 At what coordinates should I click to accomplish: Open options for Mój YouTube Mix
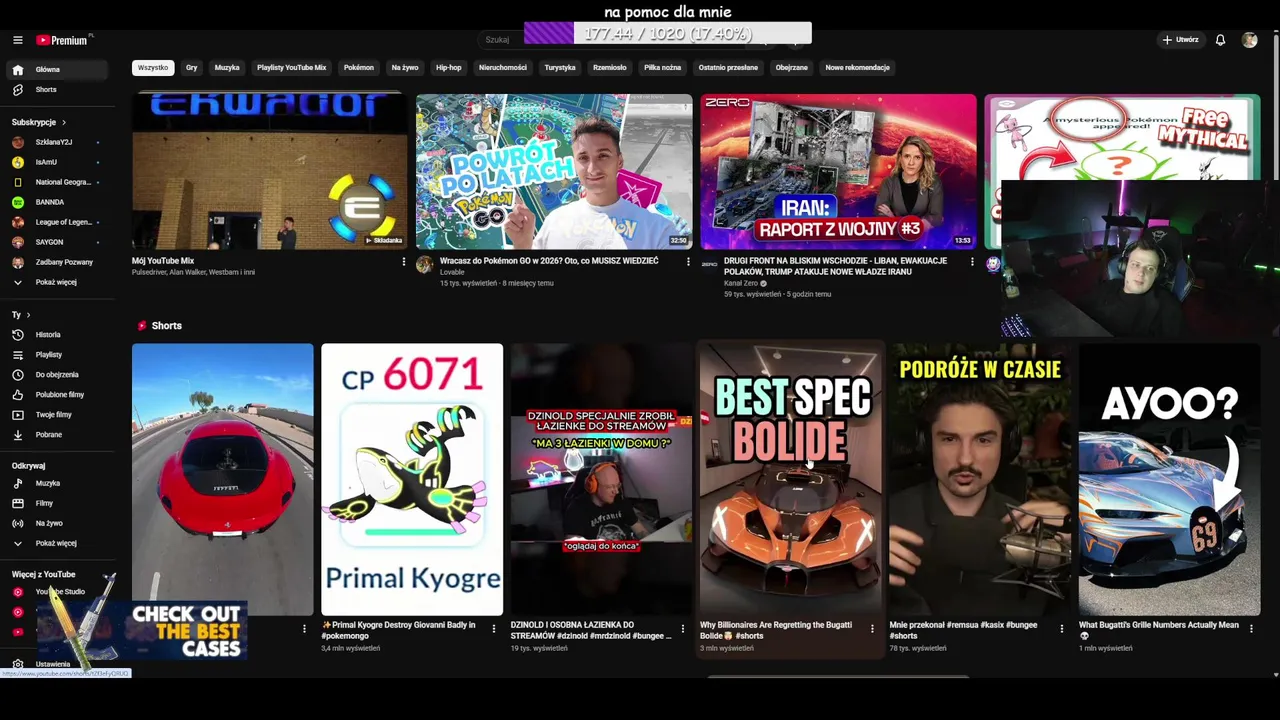pyautogui.click(x=404, y=262)
